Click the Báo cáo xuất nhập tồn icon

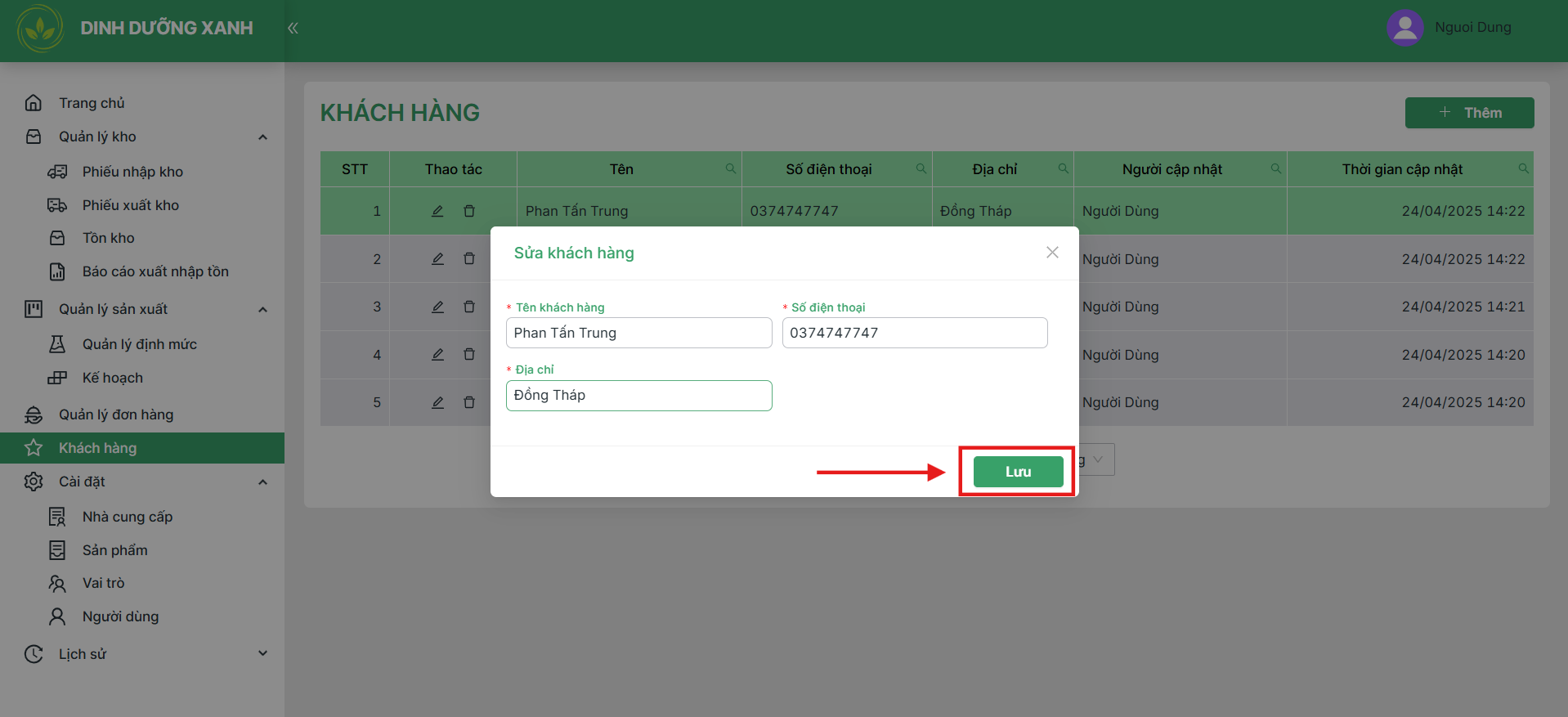[x=57, y=271]
